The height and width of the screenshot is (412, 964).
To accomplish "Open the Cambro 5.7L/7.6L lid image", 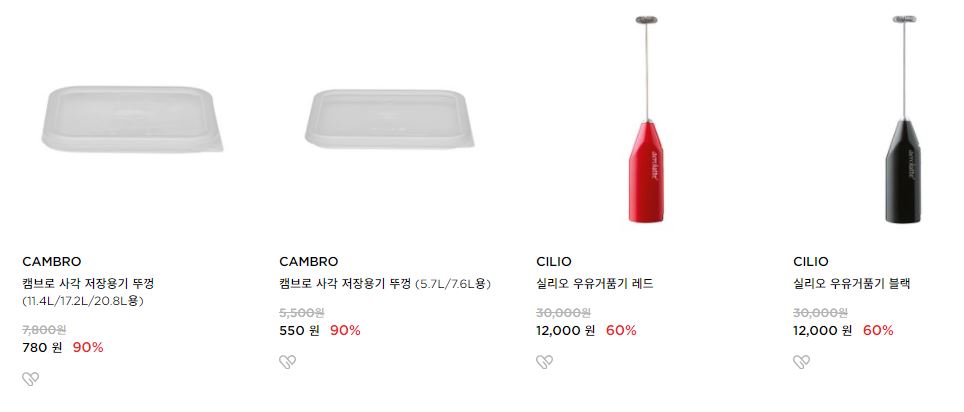I will point(390,119).
